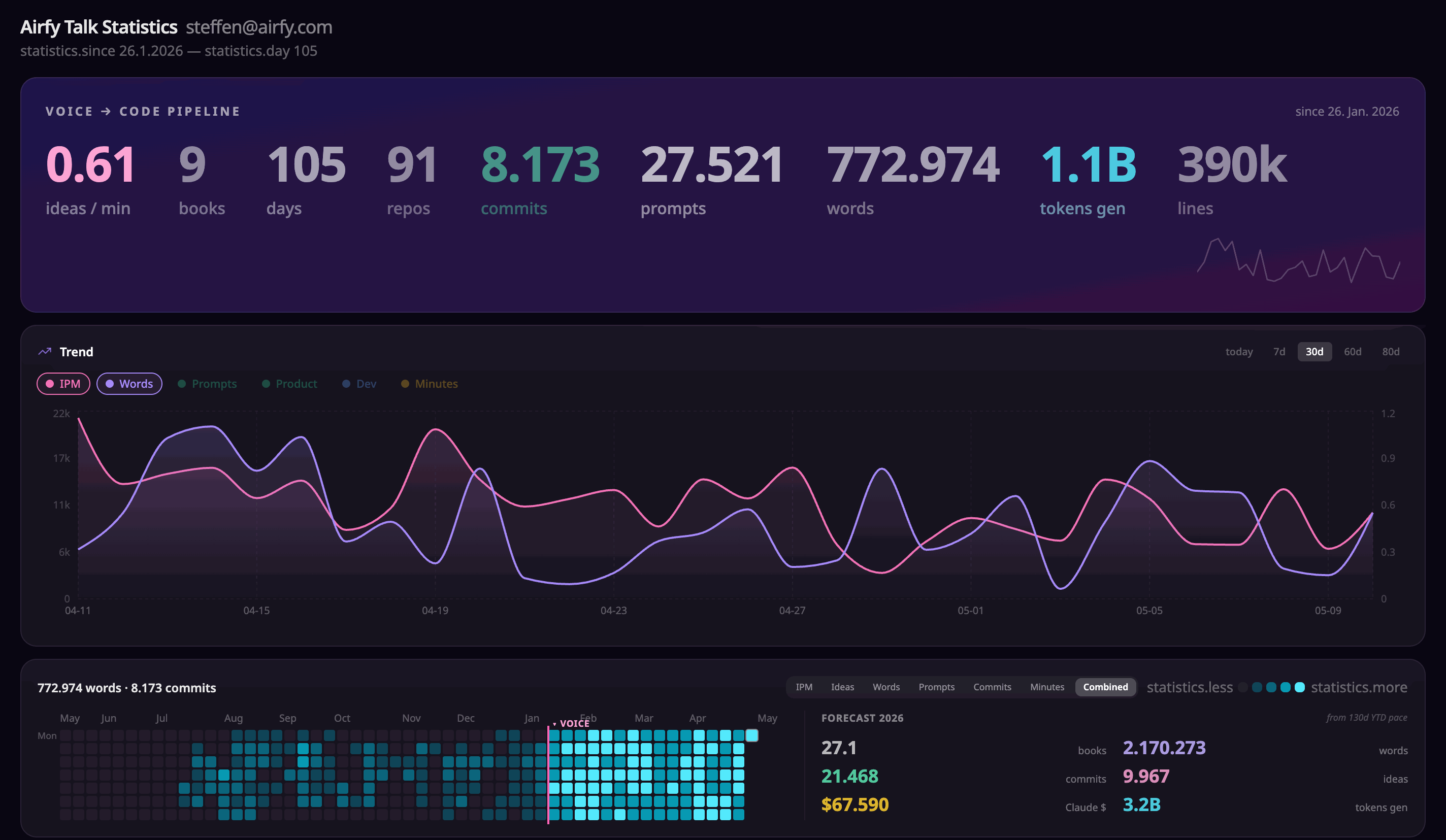This screenshot has width=1446, height=840.
Task: Select the Combined heatmap view
Action: [1105, 687]
